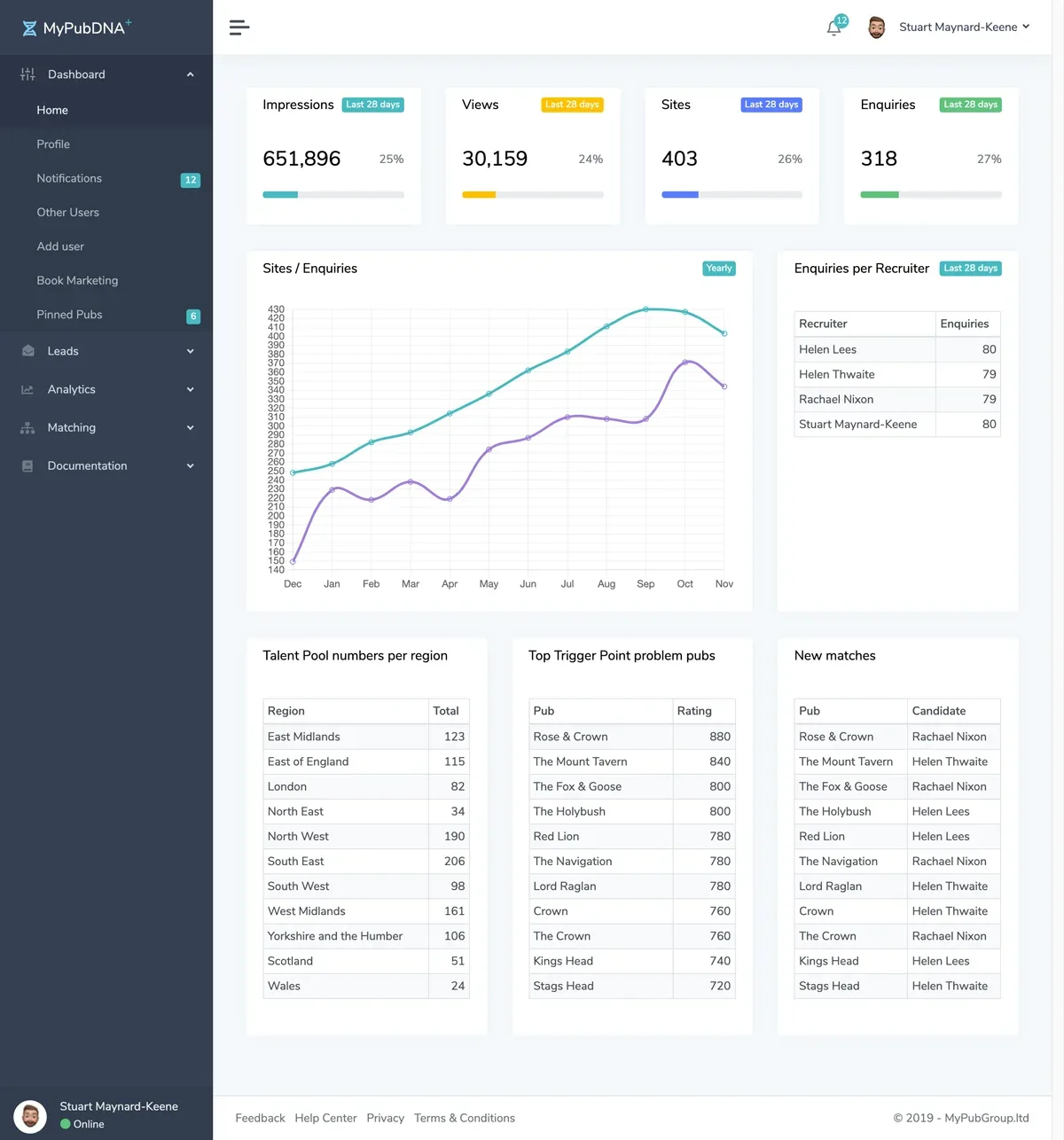Toggle the hamburger sidebar menu icon
Image resolution: width=1064 pixels, height=1140 pixels.
pos(239,27)
